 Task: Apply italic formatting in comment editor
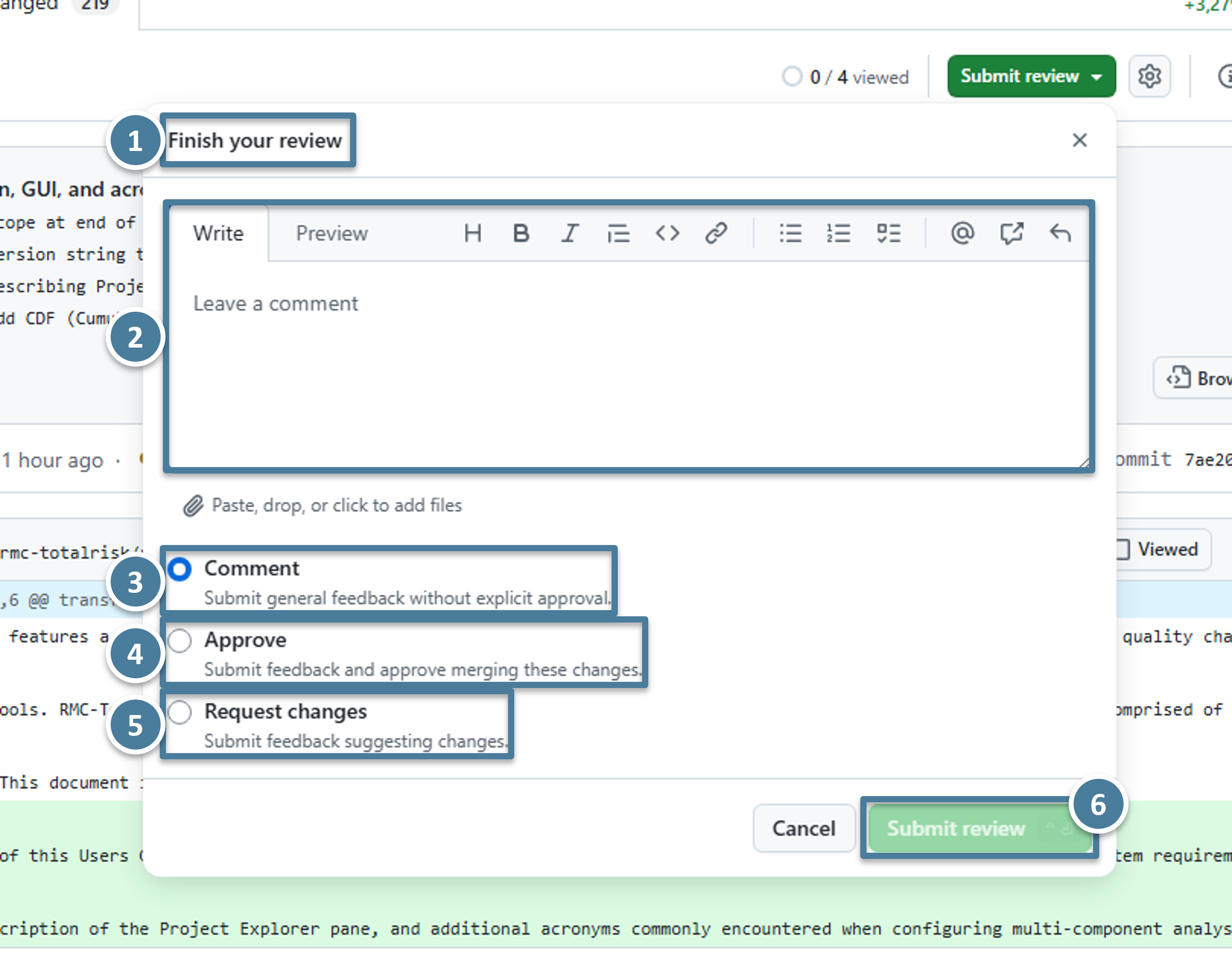click(570, 233)
